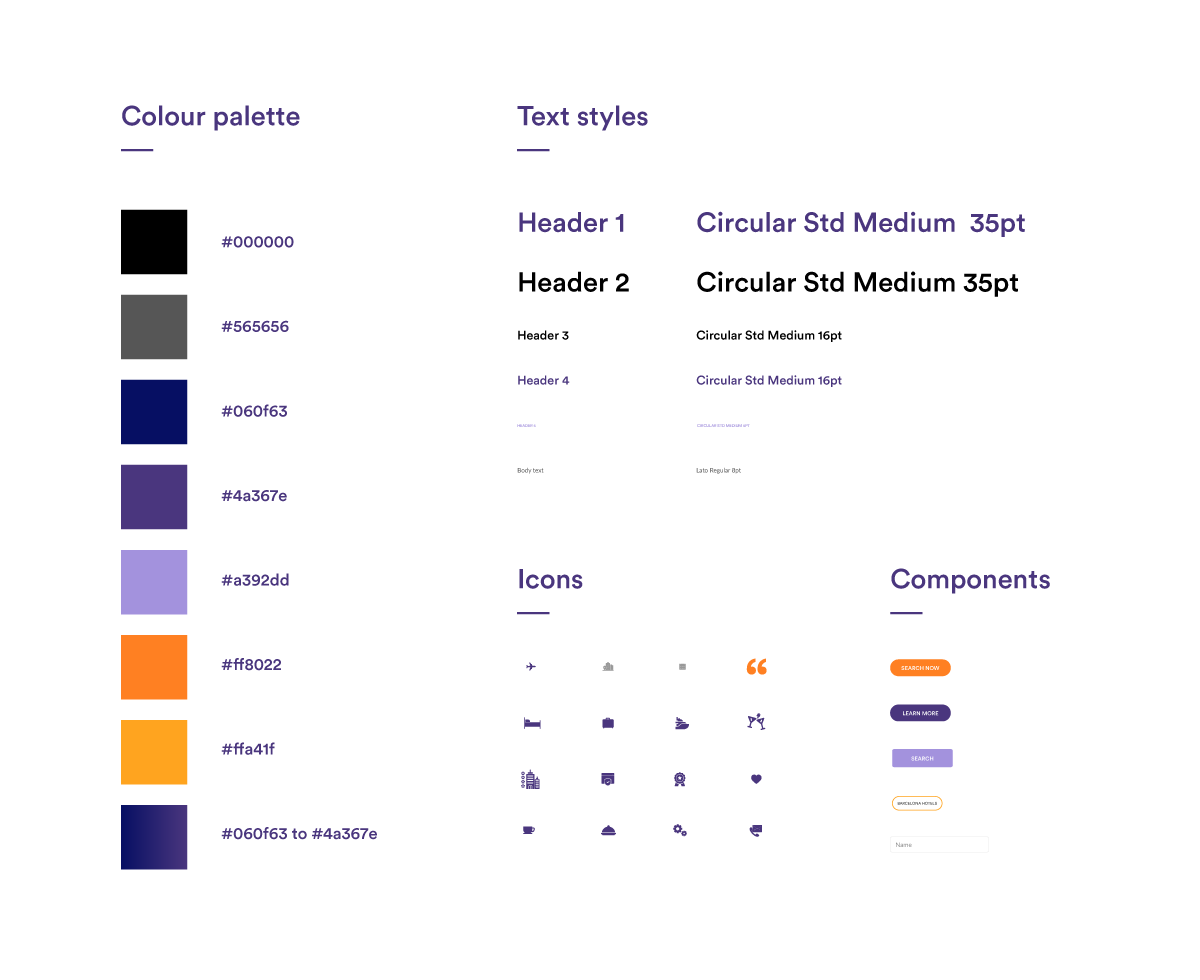Screen dimensions: 1200x980
Task: Select the coffee cup icon
Action: pyautogui.click(x=529, y=830)
